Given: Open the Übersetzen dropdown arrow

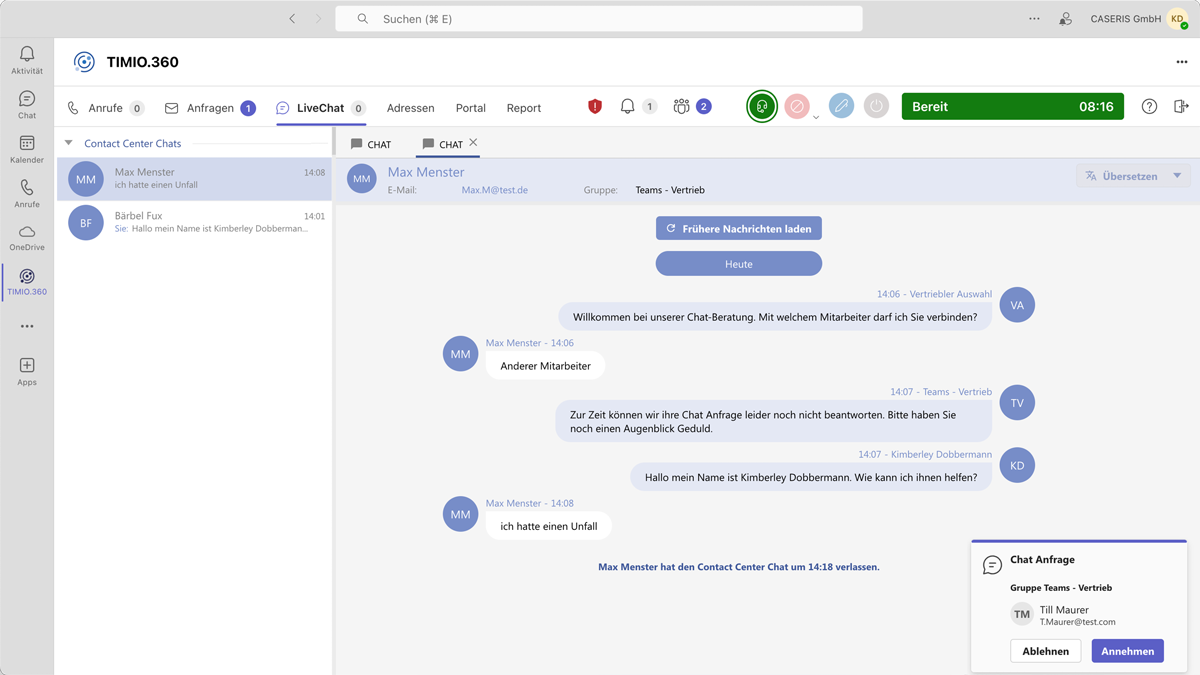Looking at the screenshot, I should click(1177, 176).
